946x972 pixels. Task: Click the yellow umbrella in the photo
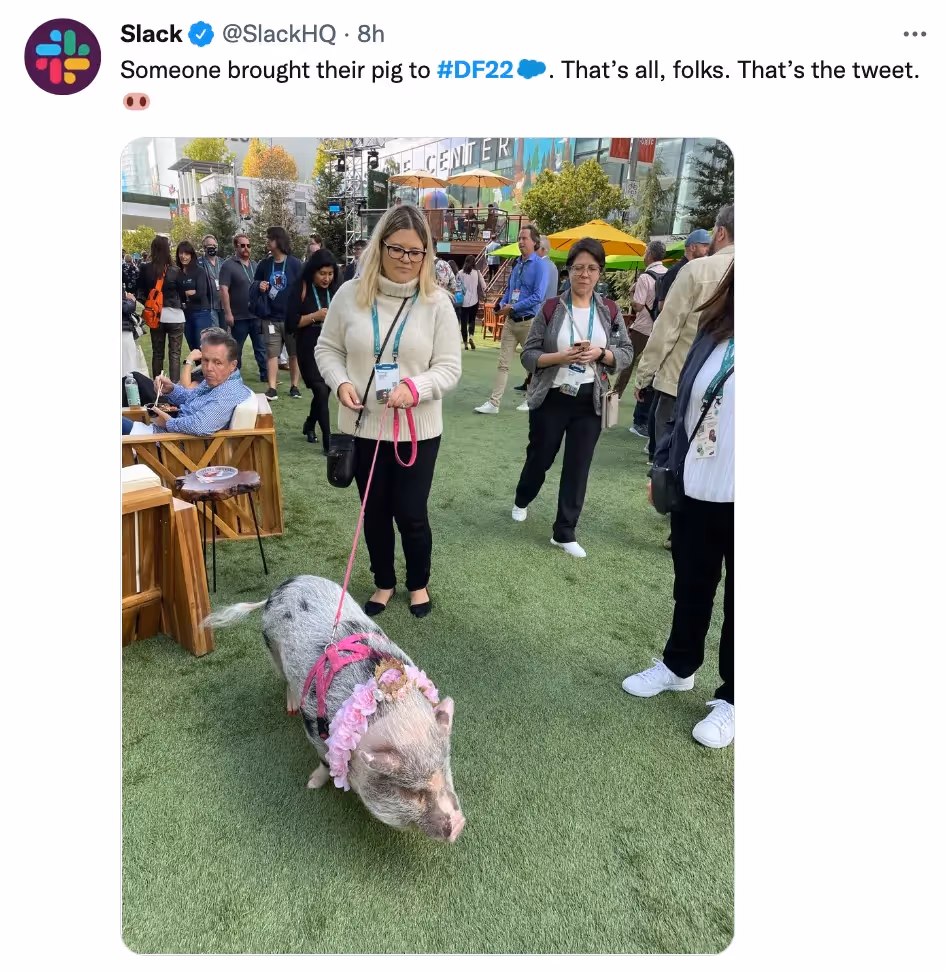[x=596, y=239]
